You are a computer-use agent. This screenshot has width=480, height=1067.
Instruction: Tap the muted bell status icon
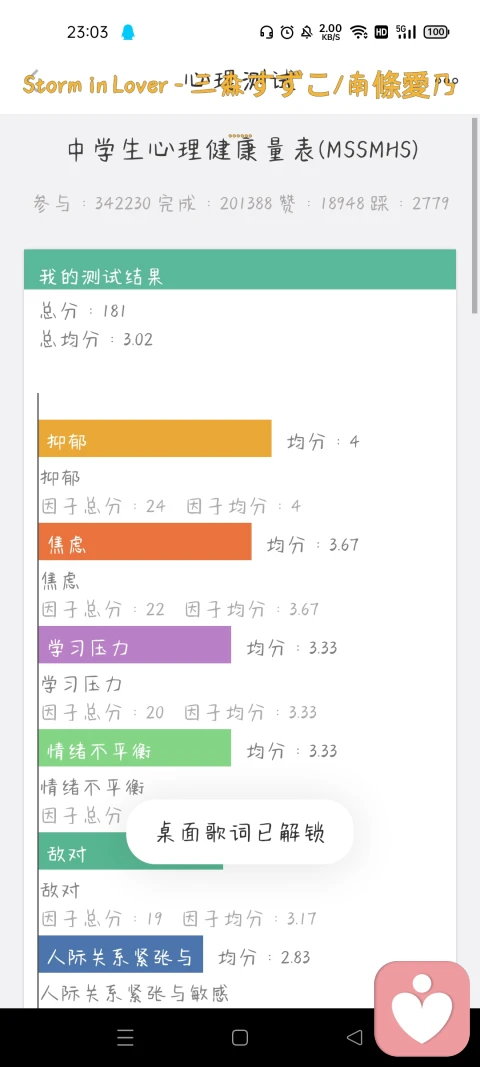(x=307, y=32)
